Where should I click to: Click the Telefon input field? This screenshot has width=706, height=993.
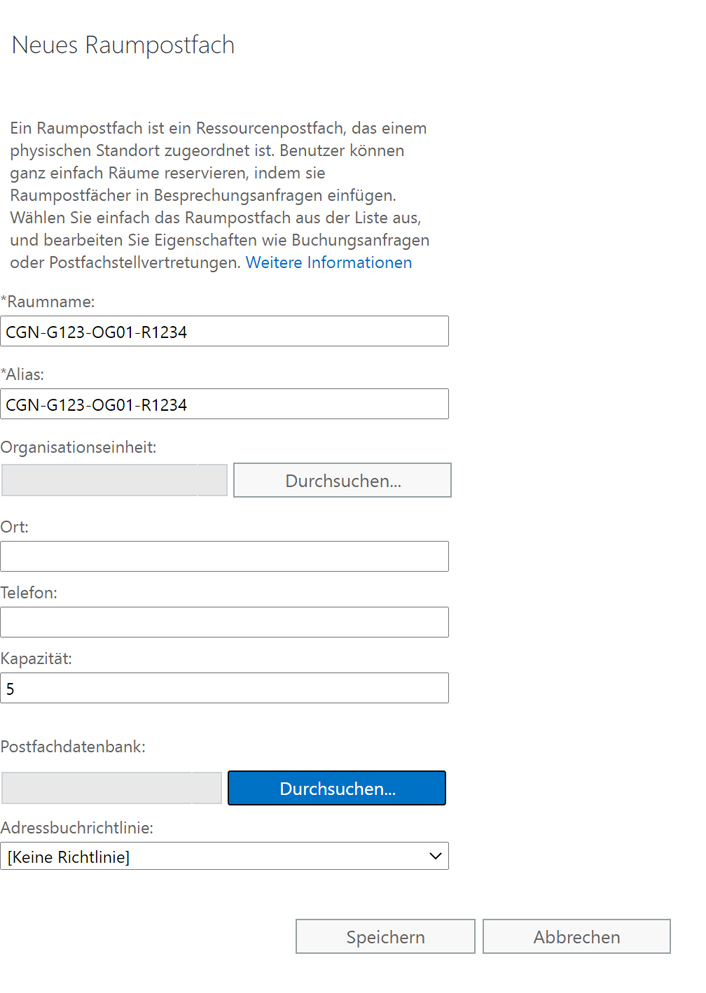click(224, 623)
